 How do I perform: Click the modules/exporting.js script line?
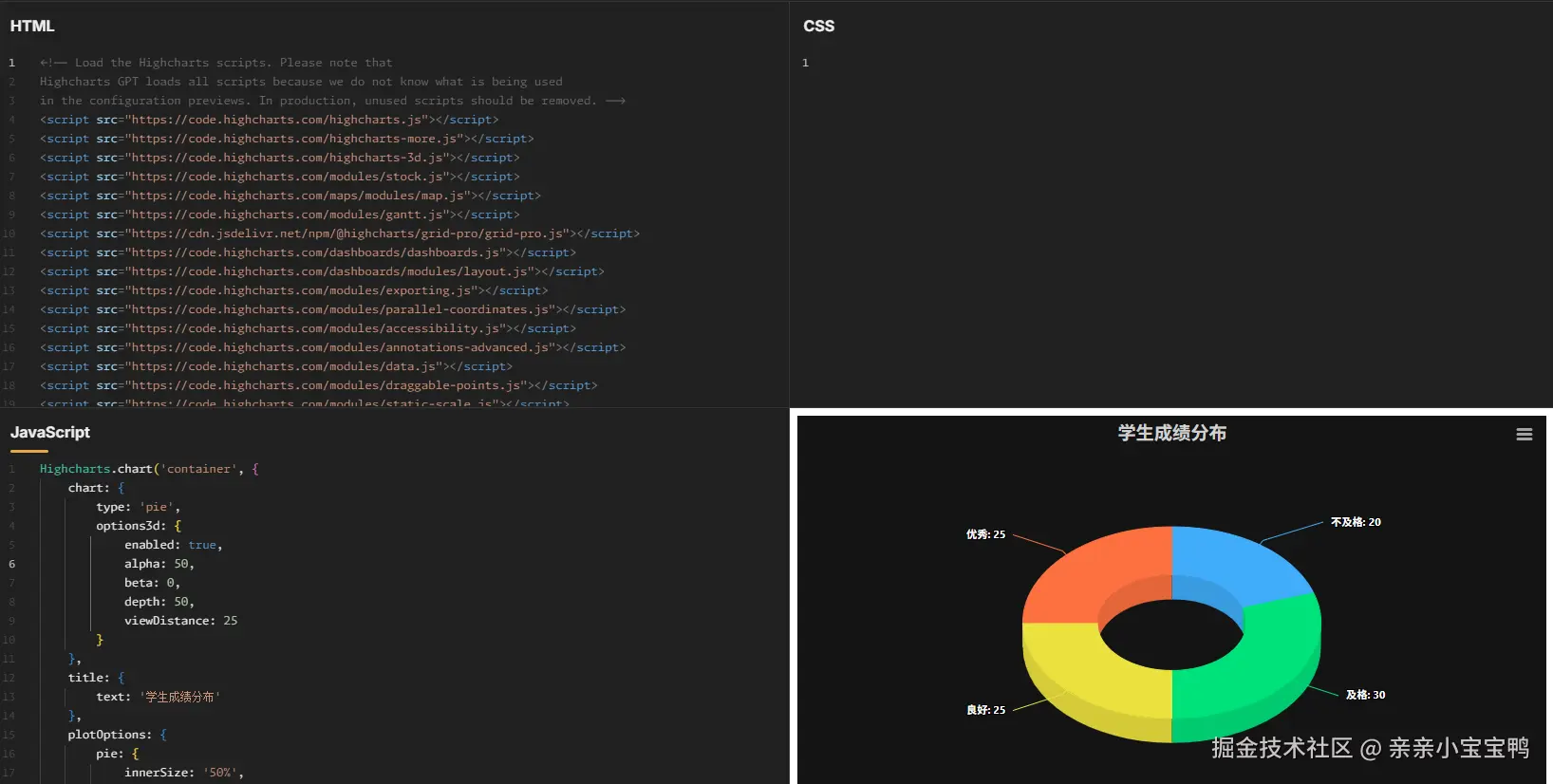click(x=293, y=290)
